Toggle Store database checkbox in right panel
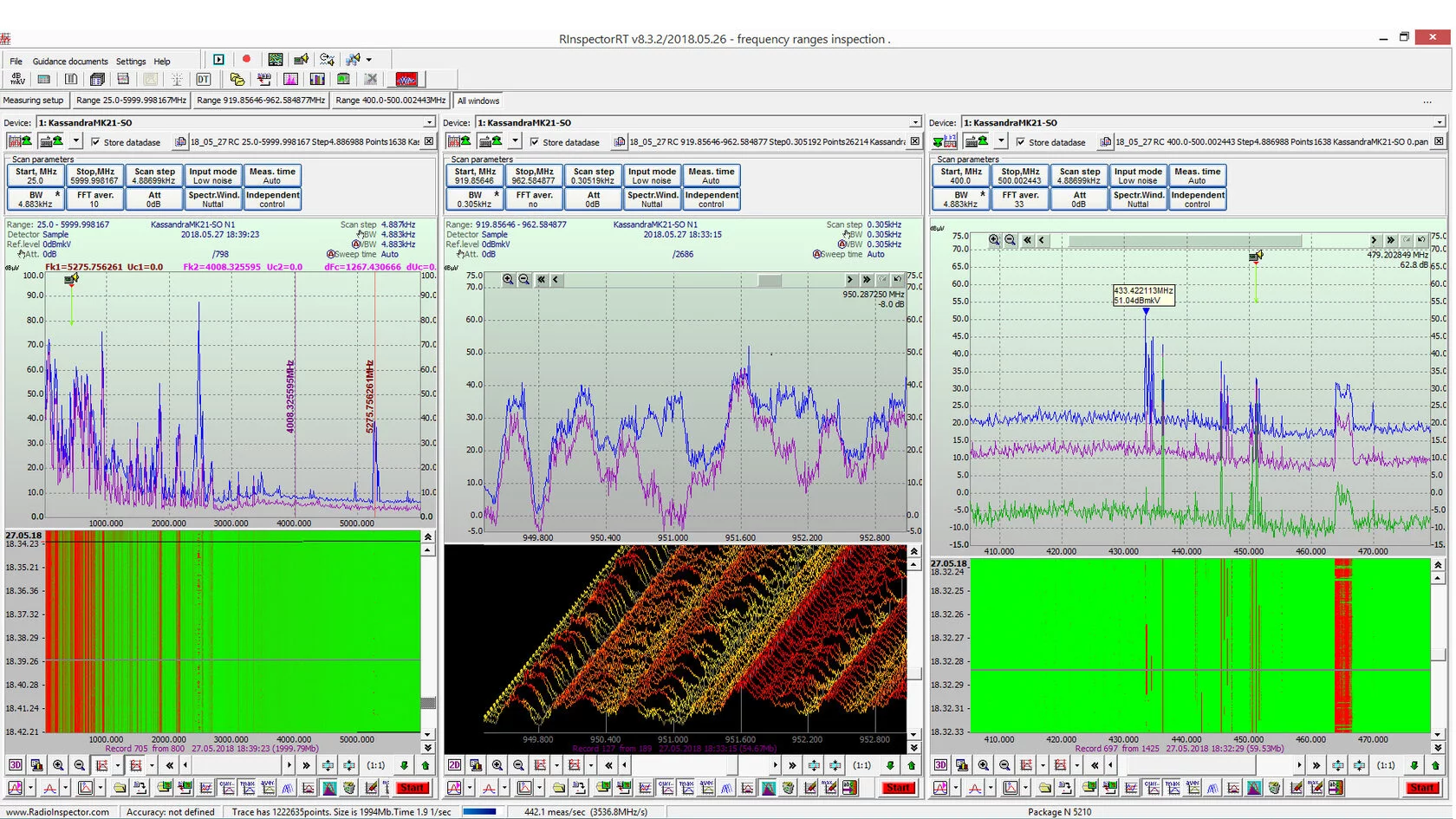1456x819 pixels. click(1021, 142)
